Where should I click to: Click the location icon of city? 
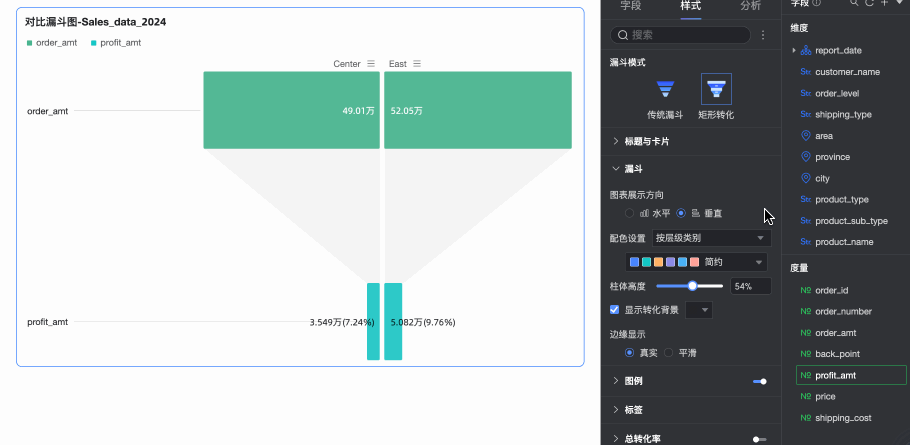point(806,178)
